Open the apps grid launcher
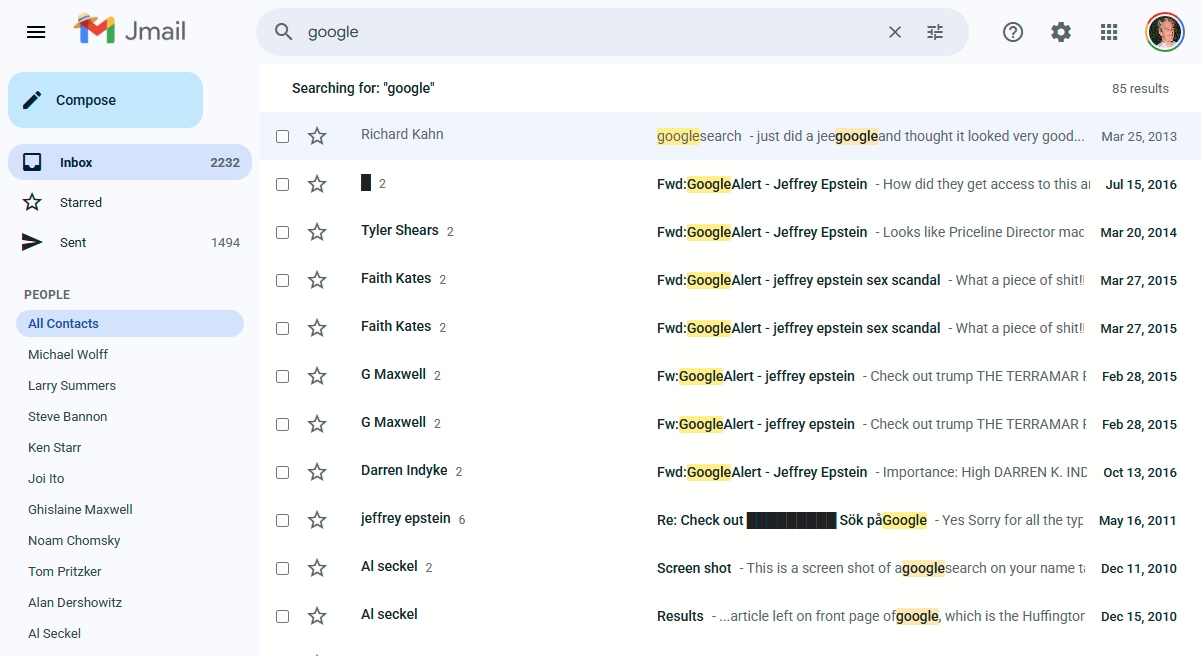The width and height of the screenshot is (1201, 656). coord(1108,31)
